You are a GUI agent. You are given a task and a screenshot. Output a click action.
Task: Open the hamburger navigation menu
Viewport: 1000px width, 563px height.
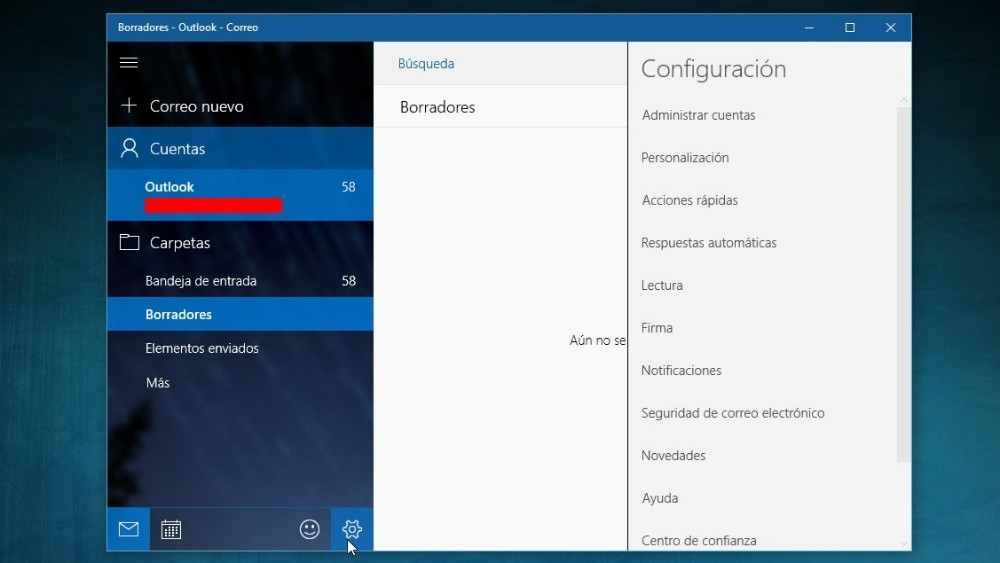pos(128,62)
